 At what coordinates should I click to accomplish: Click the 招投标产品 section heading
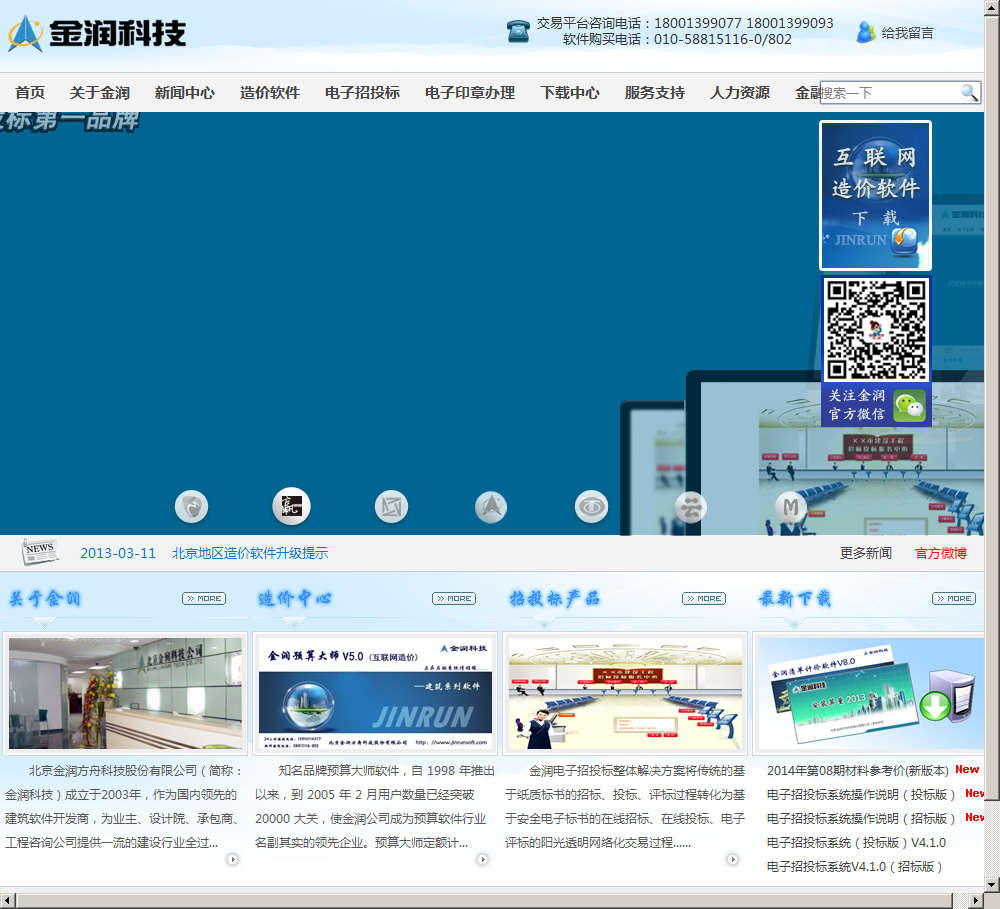tap(554, 598)
